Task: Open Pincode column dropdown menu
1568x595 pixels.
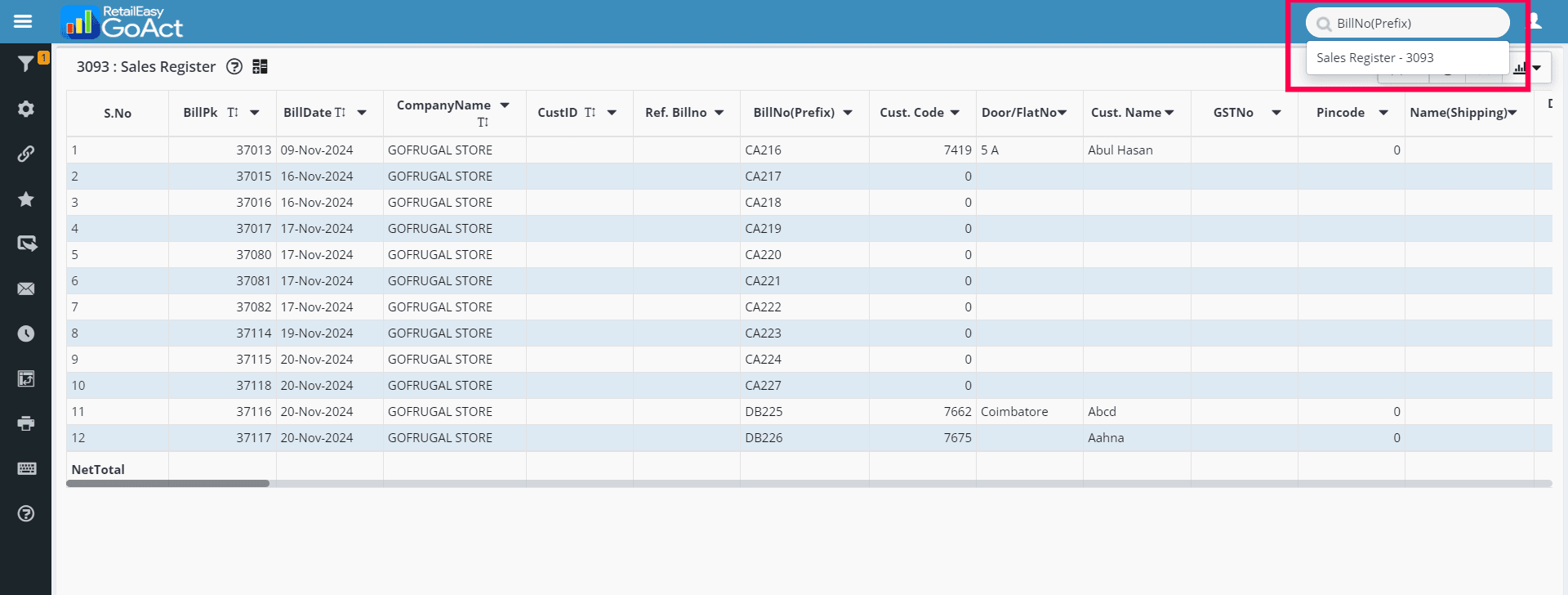Action: click(1383, 113)
